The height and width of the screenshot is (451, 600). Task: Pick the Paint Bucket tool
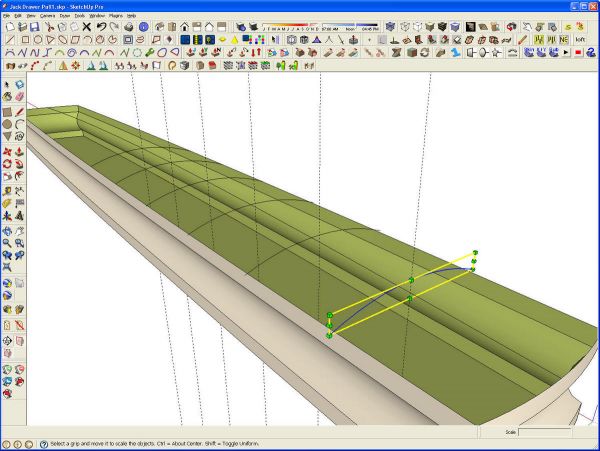[7, 97]
